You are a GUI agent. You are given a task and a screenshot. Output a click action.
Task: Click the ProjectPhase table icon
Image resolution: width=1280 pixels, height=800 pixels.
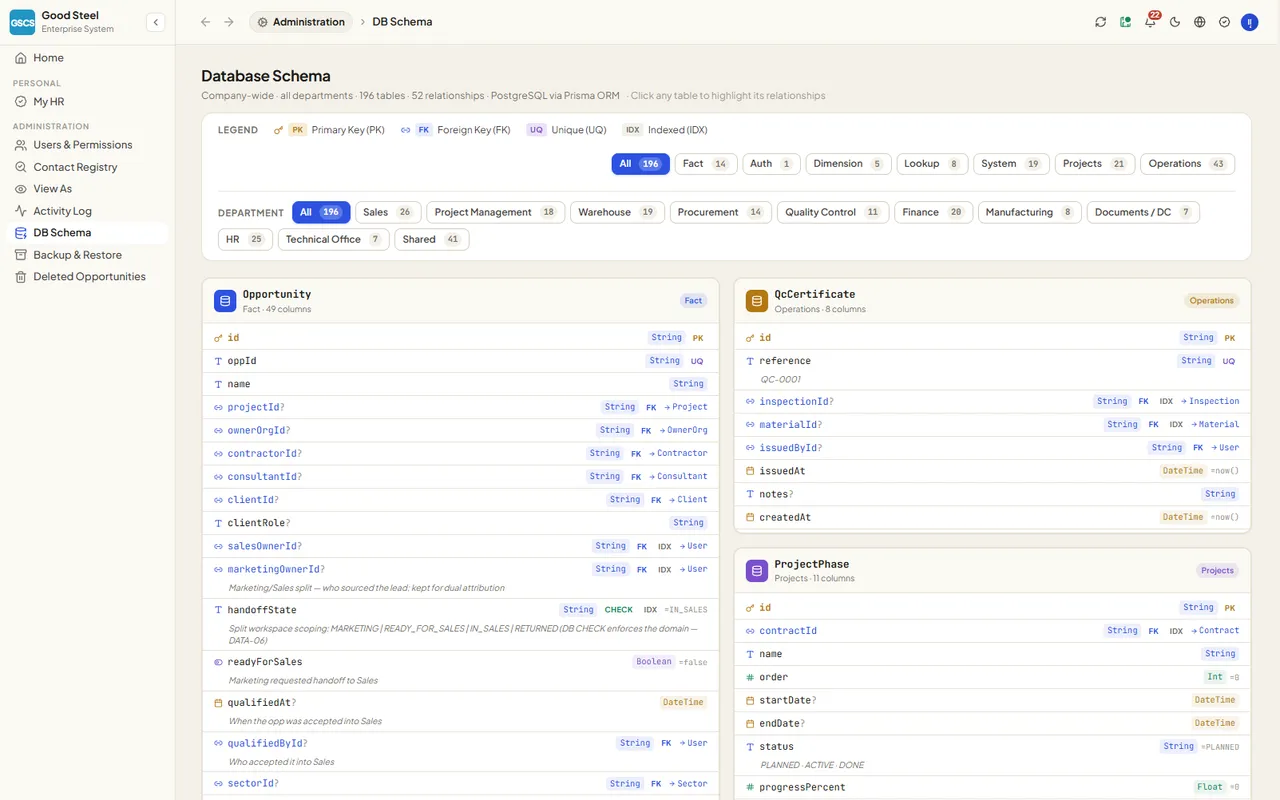pyautogui.click(x=757, y=571)
